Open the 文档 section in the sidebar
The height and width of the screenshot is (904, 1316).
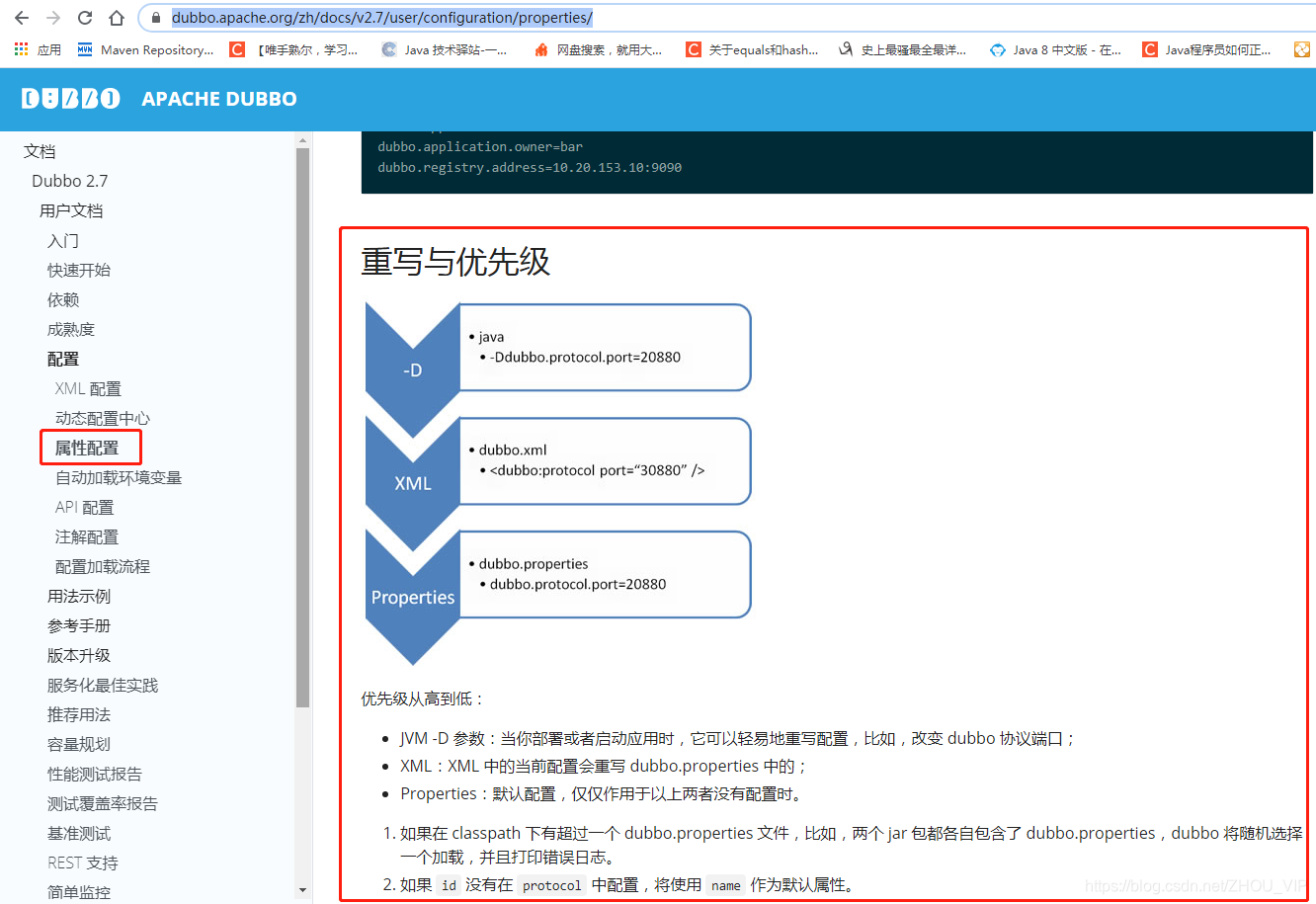tap(40, 151)
